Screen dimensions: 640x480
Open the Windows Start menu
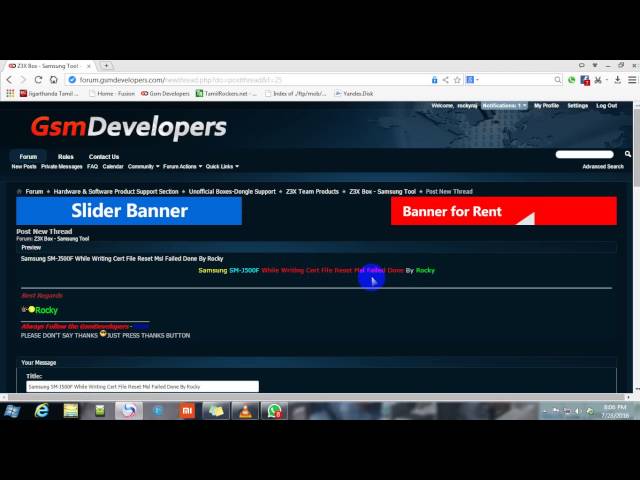coord(13,411)
